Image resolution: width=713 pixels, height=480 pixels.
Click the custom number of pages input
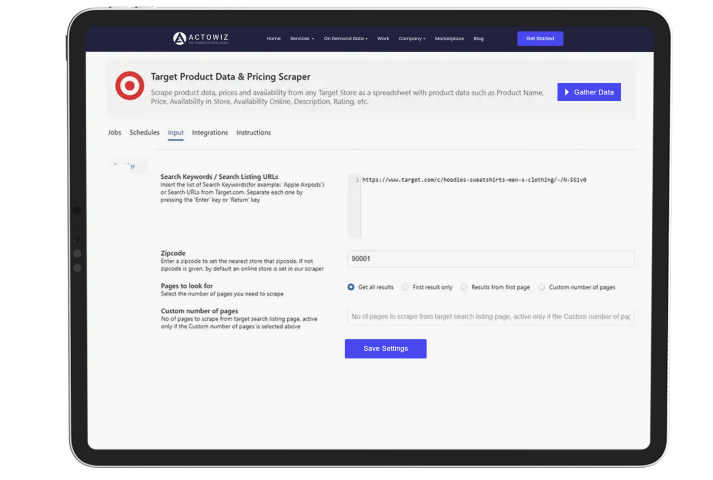[x=491, y=317]
